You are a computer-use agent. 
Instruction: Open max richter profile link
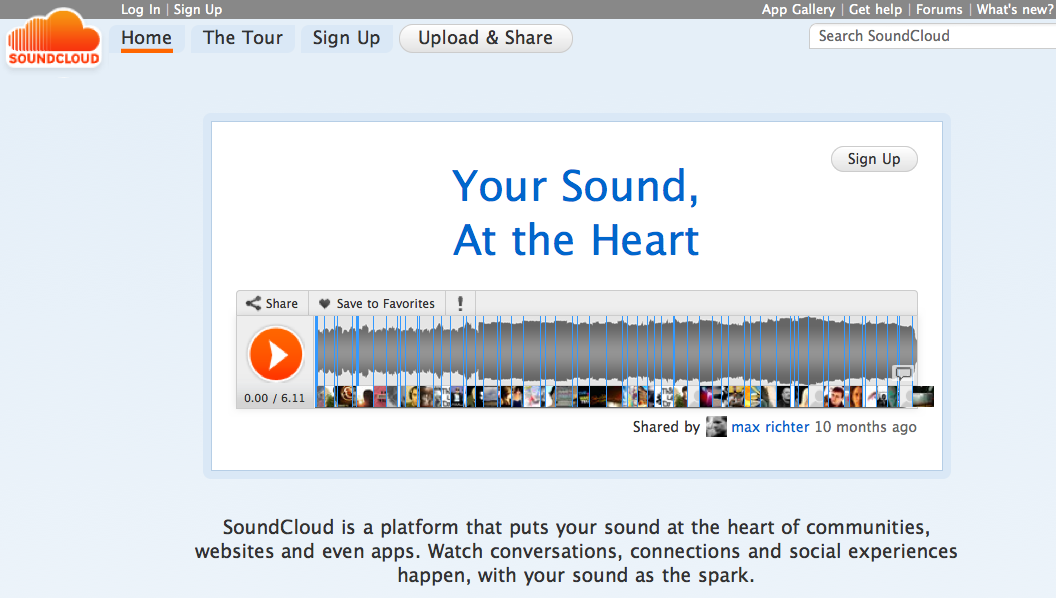770,427
